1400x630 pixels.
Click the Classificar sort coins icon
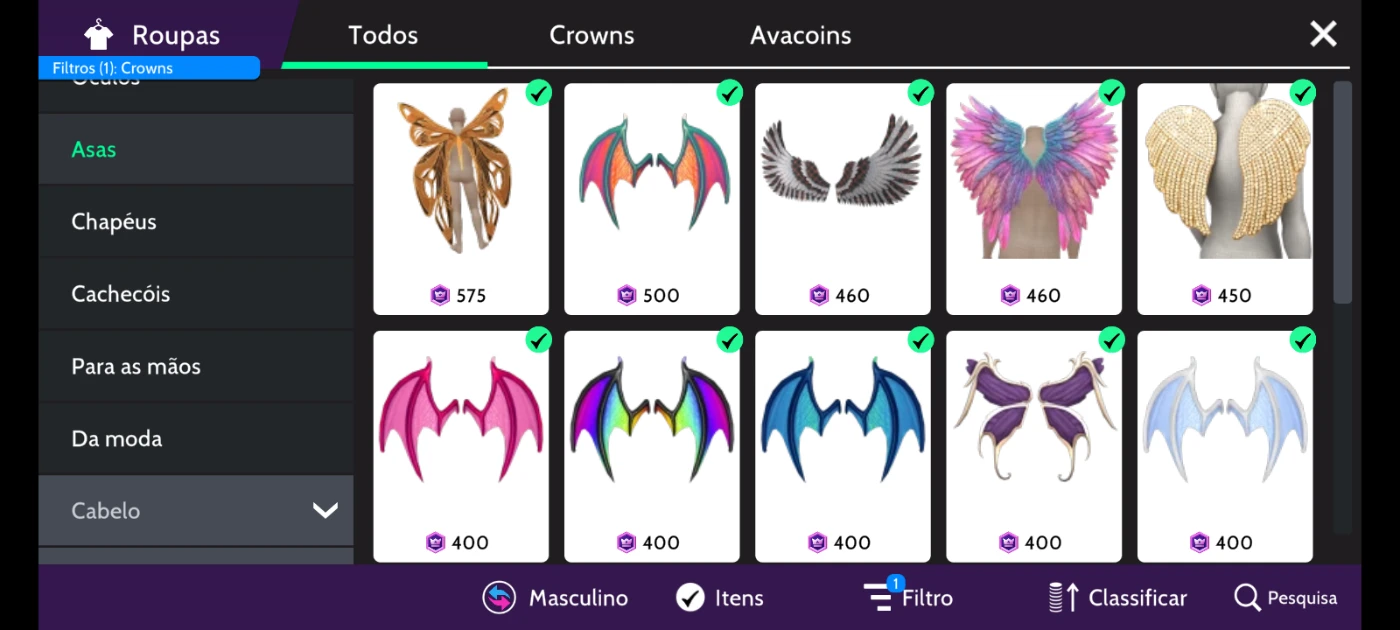[1063, 598]
